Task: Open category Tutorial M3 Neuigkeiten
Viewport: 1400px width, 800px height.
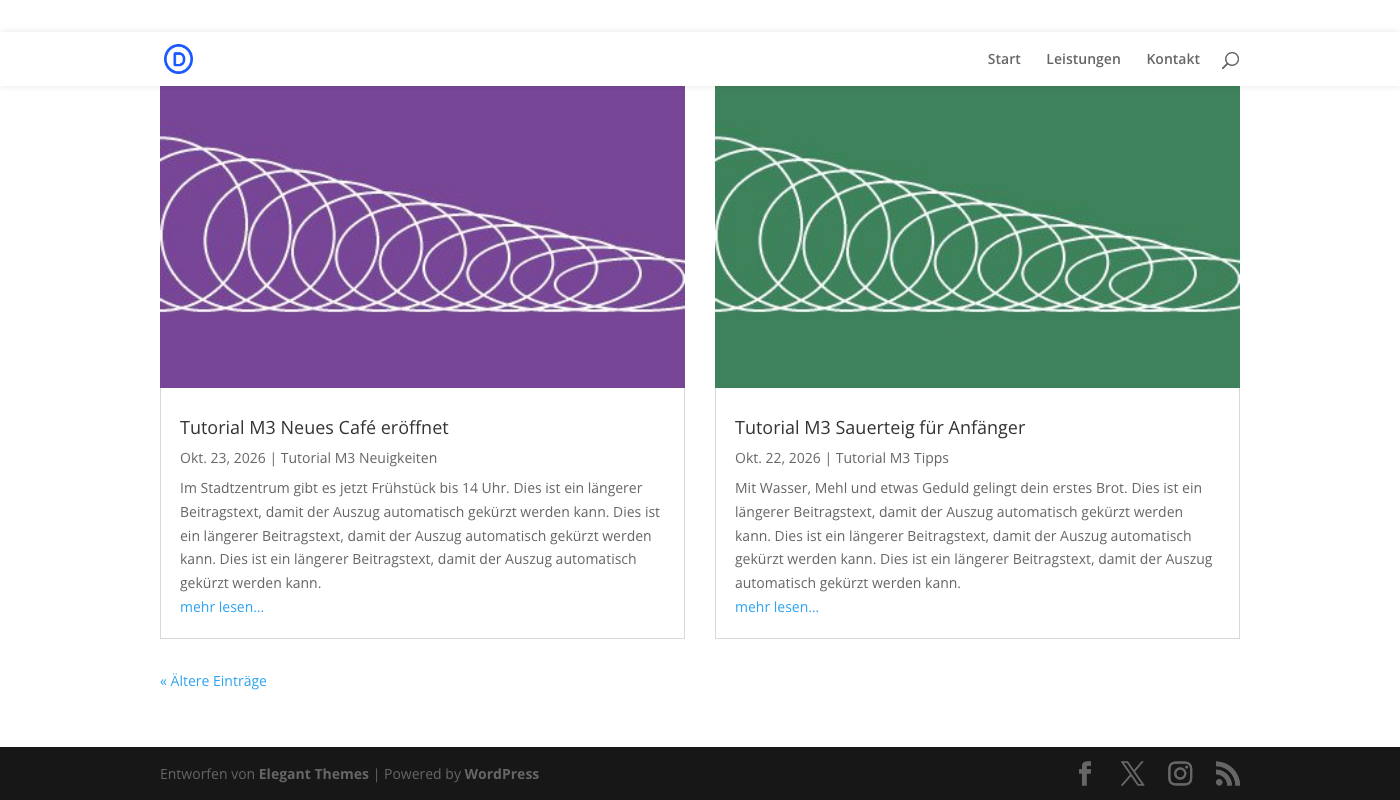Action: click(x=359, y=458)
